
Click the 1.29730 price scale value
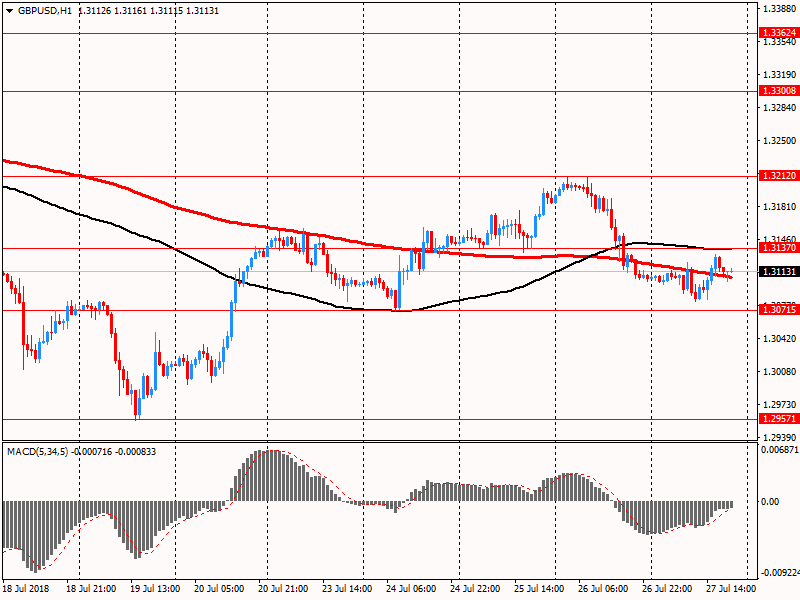click(x=780, y=405)
